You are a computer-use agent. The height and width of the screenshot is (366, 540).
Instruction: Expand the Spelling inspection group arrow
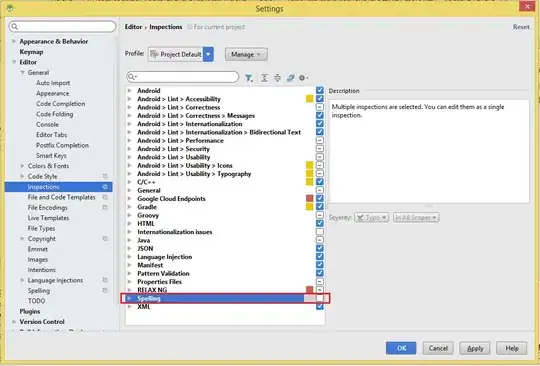(x=129, y=298)
